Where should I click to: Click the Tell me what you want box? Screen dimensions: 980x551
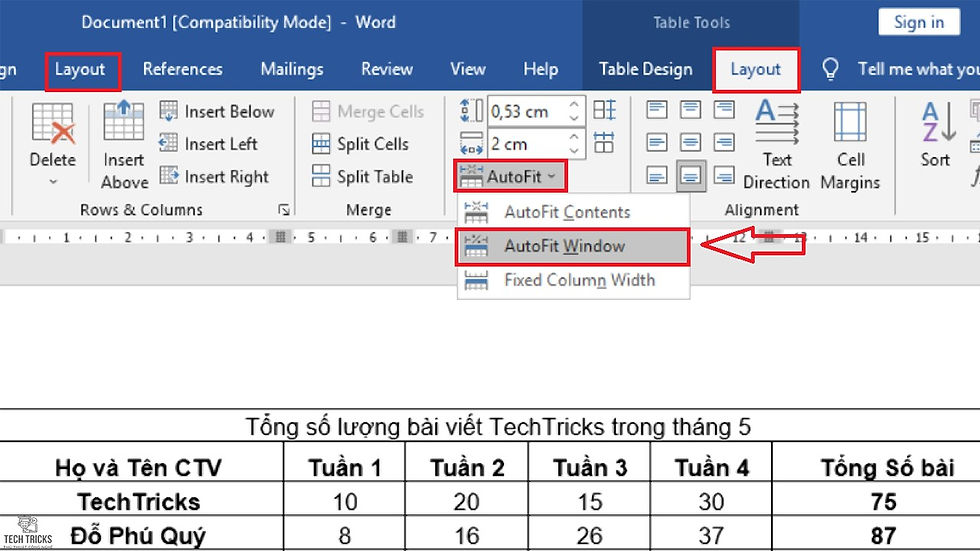point(919,69)
